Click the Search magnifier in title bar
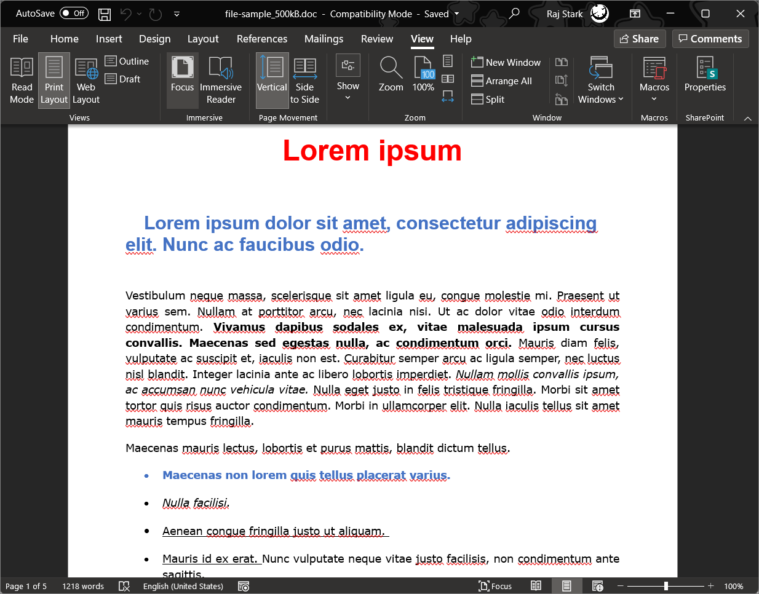 tap(514, 13)
